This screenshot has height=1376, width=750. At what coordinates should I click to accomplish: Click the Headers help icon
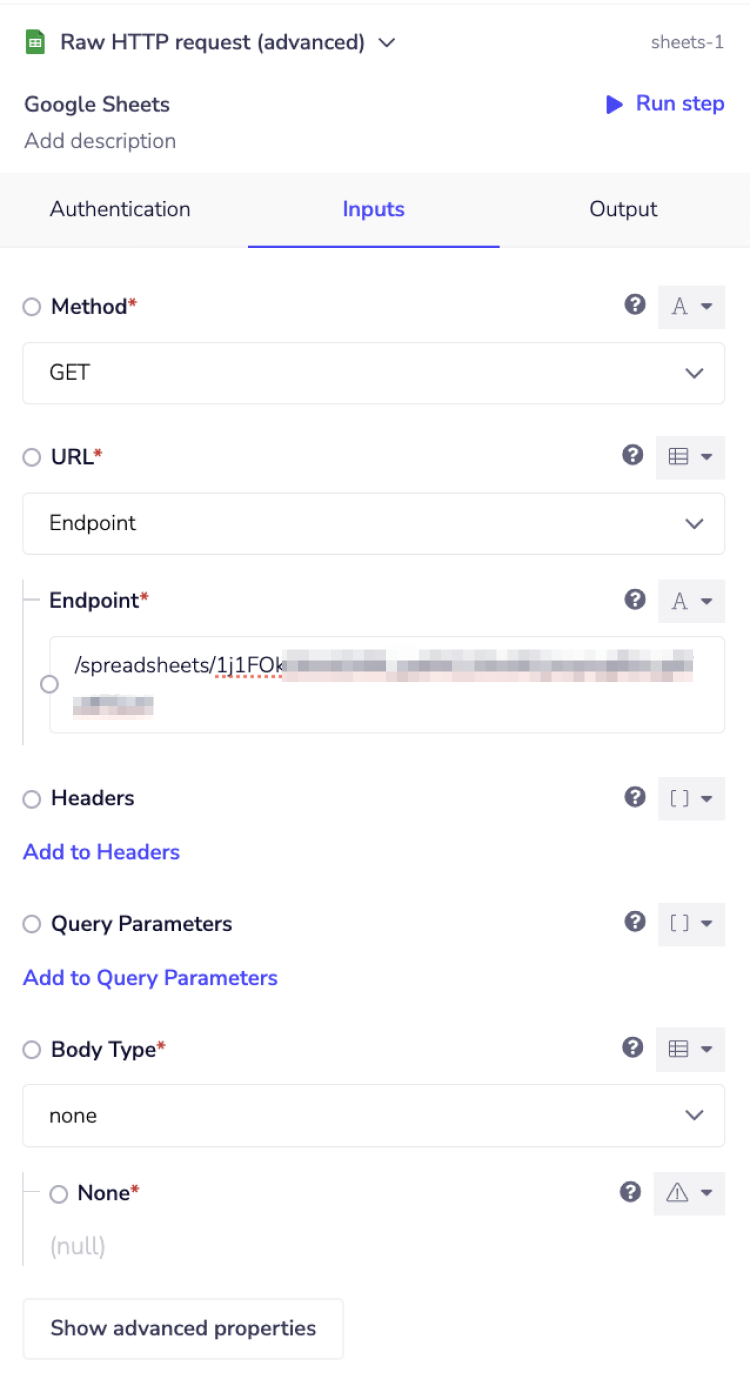[635, 797]
